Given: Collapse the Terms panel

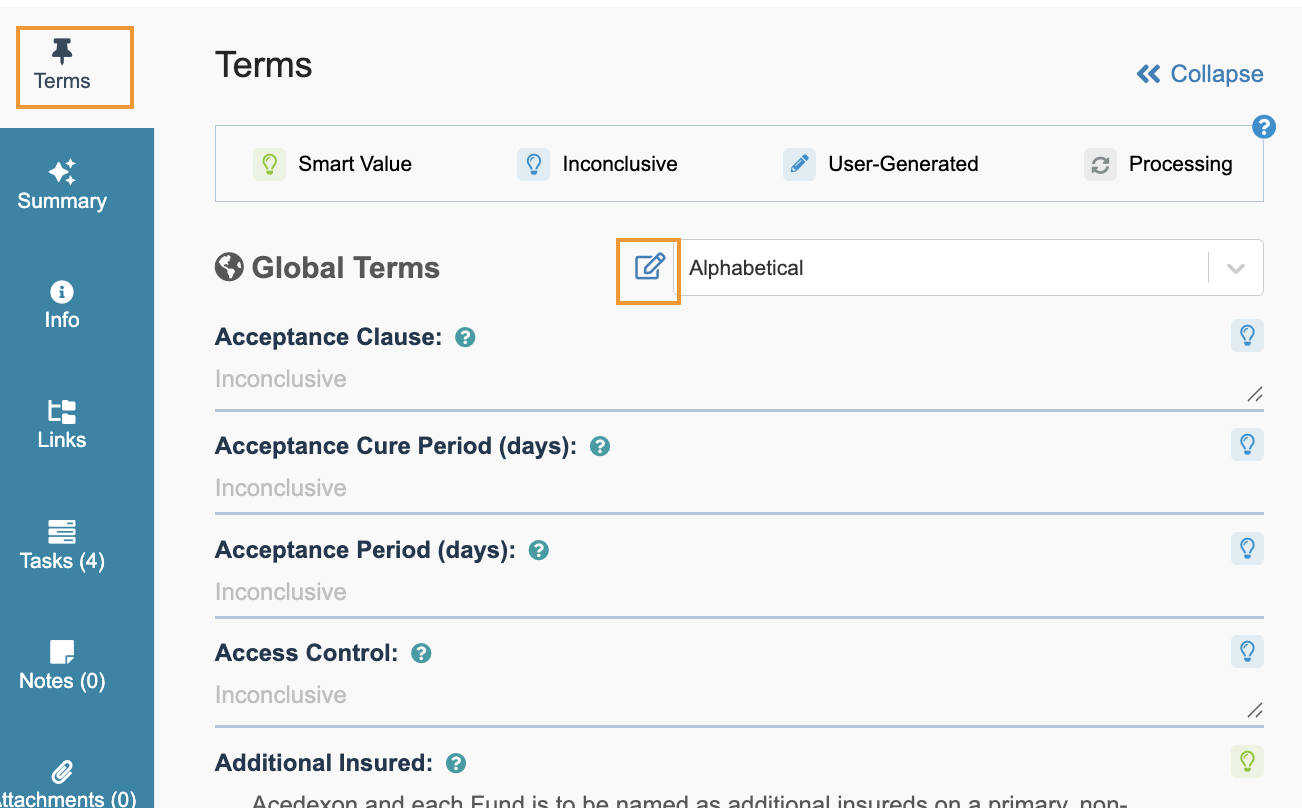Looking at the screenshot, I should pos(1200,74).
